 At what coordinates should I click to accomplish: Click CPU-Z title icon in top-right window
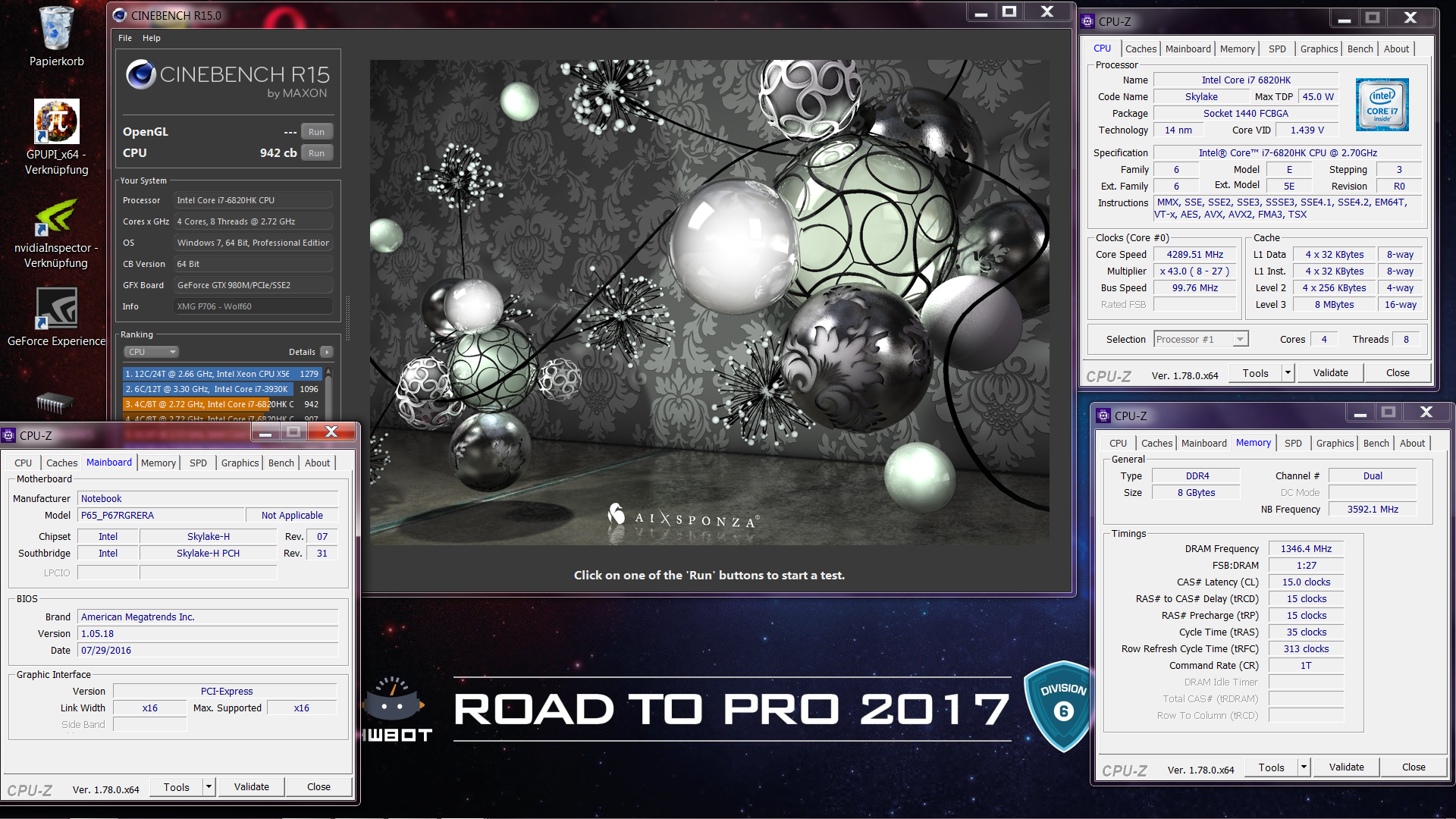(1088, 21)
